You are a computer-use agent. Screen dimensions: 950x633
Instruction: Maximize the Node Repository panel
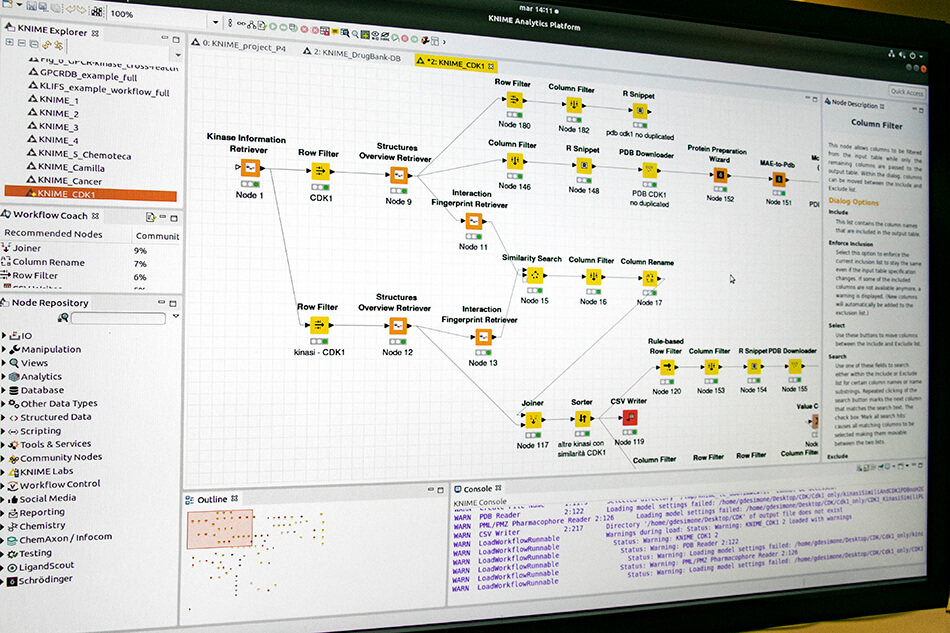pos(173,303)
